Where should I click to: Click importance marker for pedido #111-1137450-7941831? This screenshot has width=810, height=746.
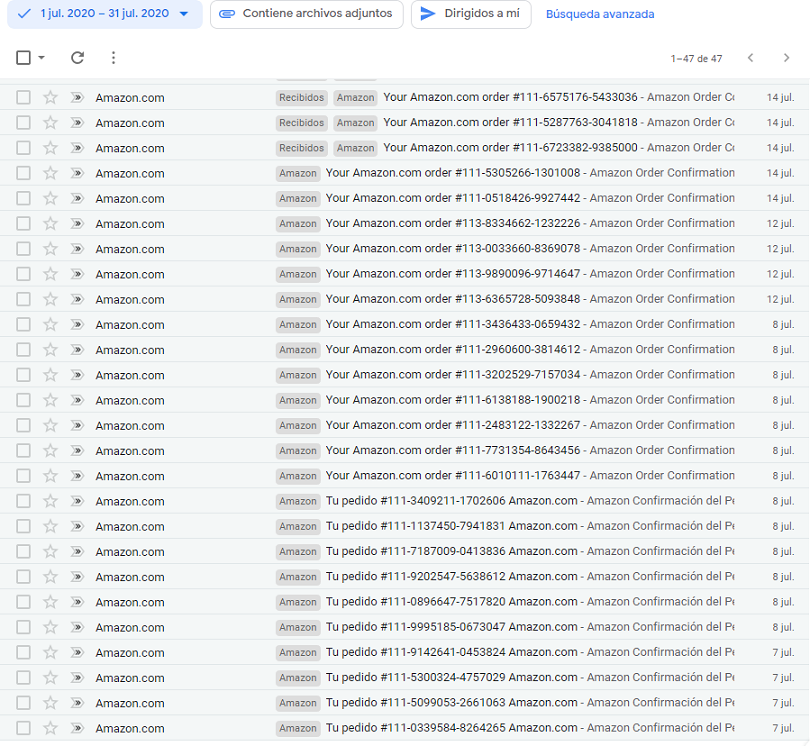click(x=77, y=526)
